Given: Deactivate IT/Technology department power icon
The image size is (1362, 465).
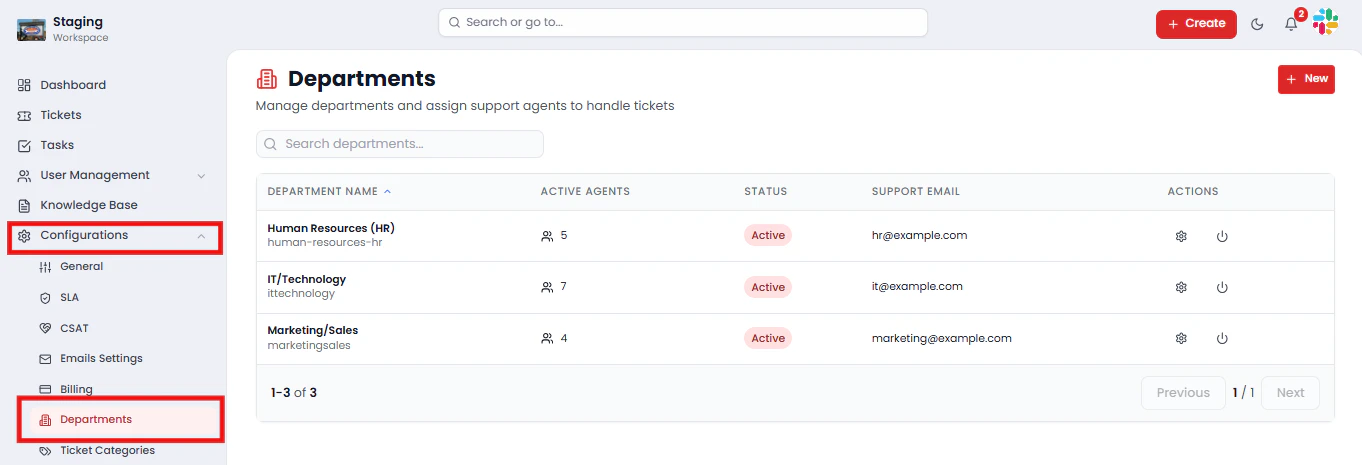Looking at the screenshot, I should (x=1222, y=287).
